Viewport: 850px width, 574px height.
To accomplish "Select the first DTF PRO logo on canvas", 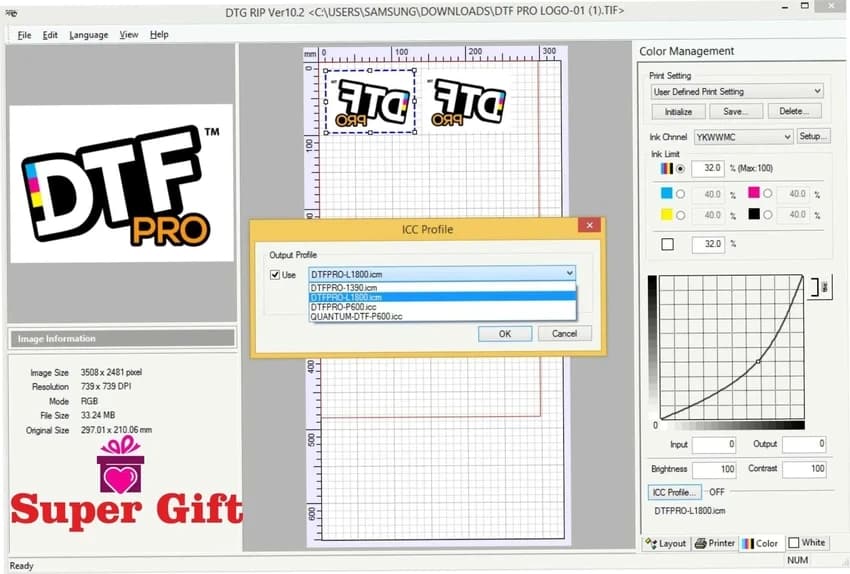I will pos(370,102).
